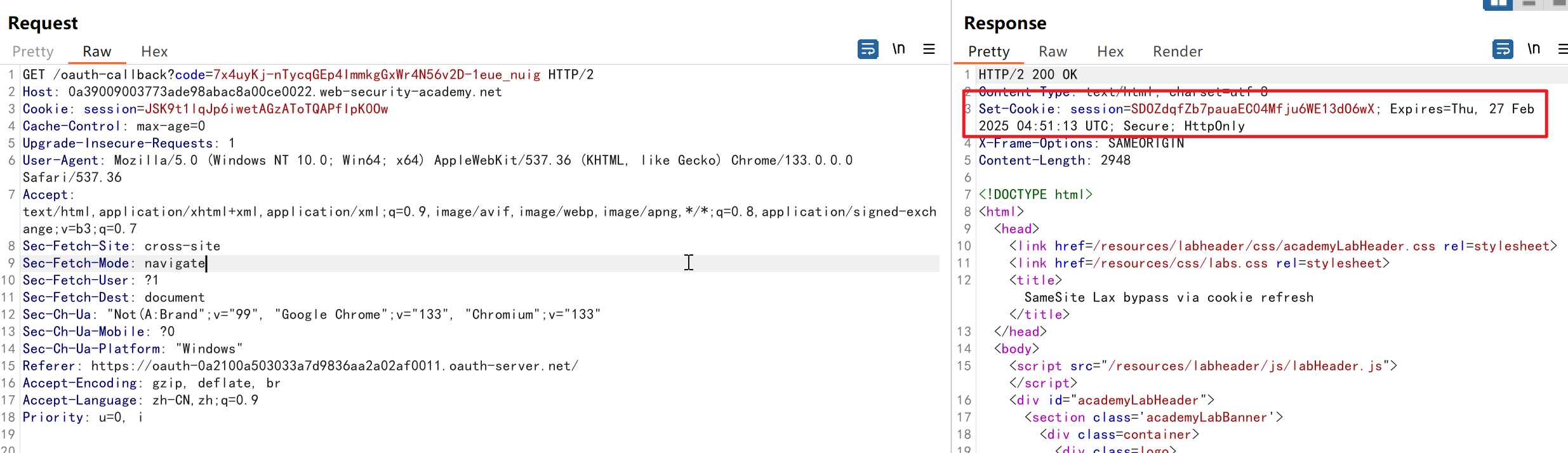Open the Response panel hamburger options menu
The image size is (1568, 453).
[x=1562, y=49]
